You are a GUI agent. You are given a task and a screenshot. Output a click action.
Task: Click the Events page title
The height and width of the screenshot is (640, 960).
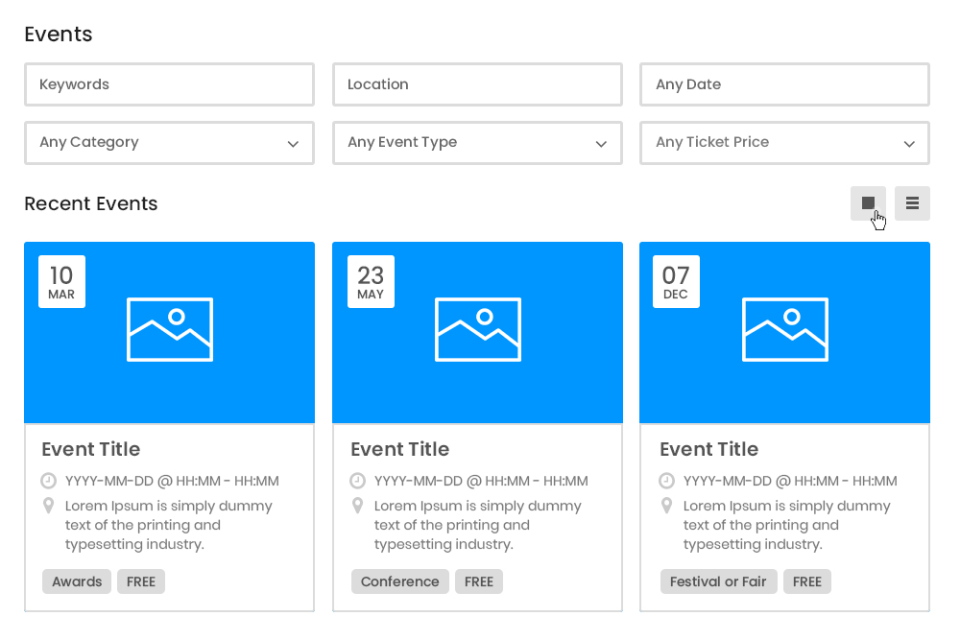click(58, 34)
